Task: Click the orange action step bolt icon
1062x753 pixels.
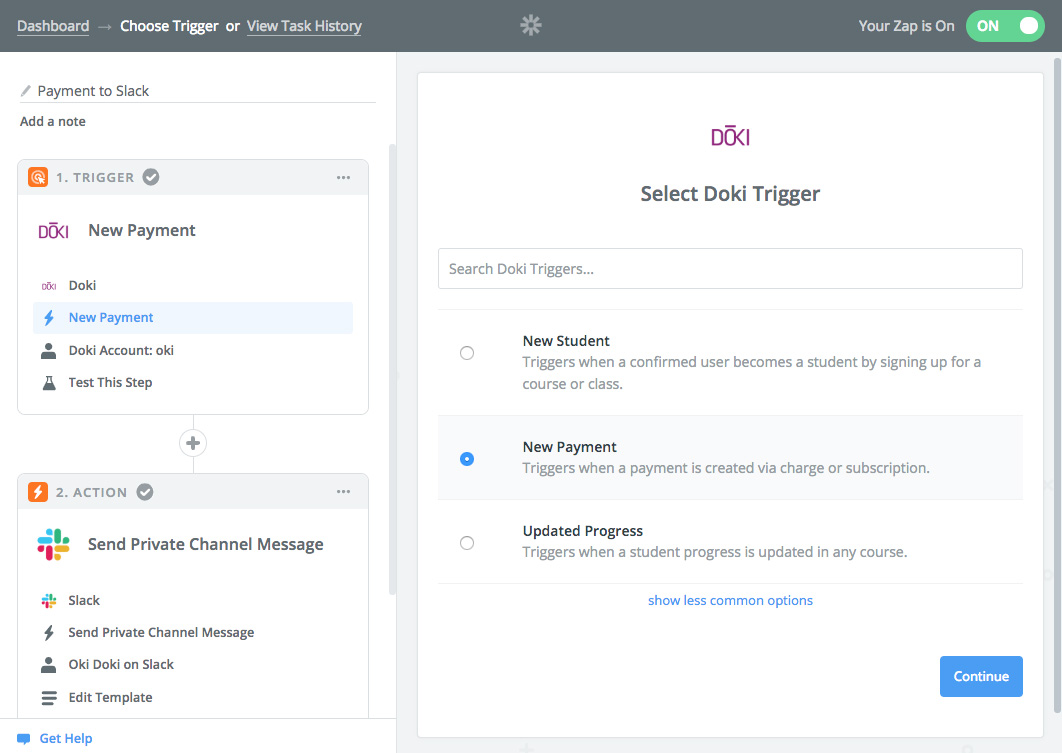Action: [x=38, y=492]
